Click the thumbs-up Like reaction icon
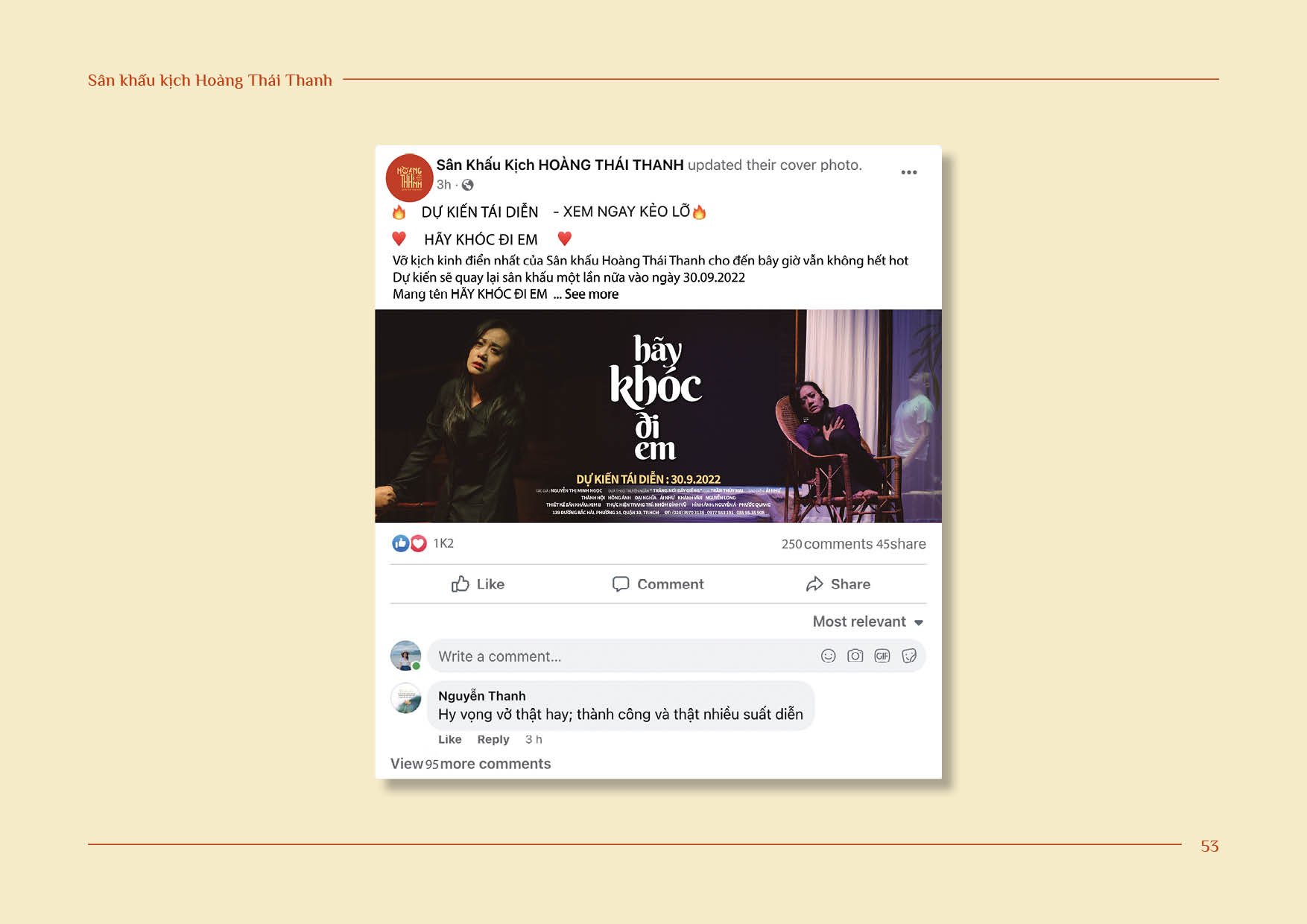 pos(400,543)
